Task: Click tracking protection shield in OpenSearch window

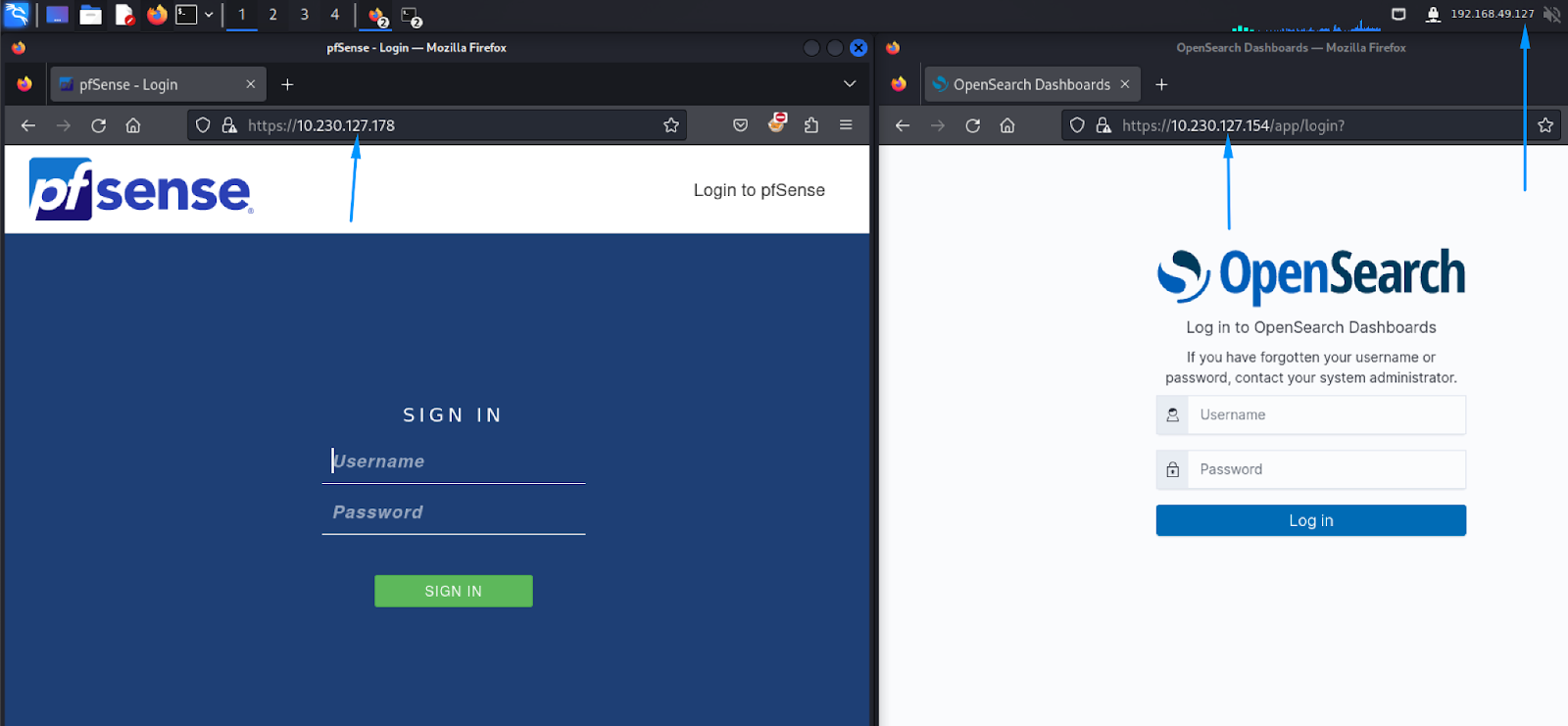Action: pyautogui.click(x=1077, y=125)
